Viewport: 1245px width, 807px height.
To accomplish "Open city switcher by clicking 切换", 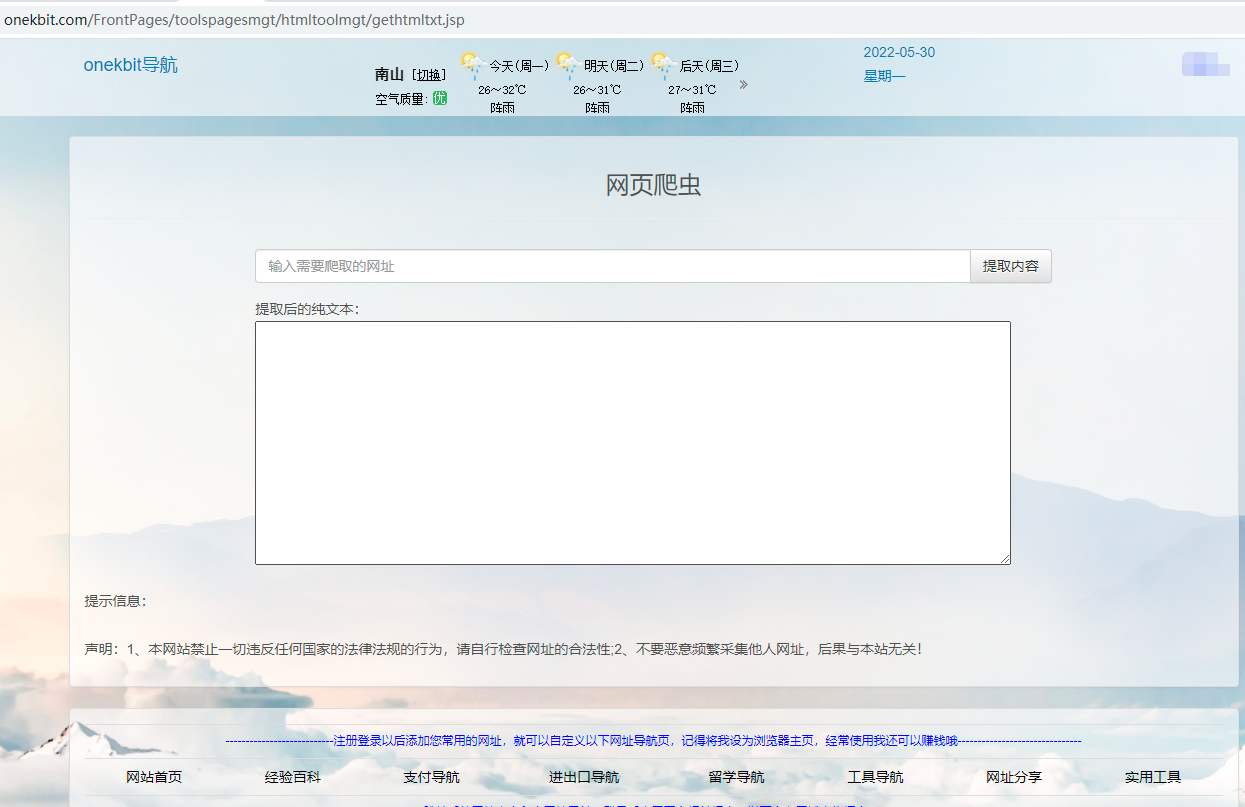I will coord(428,74).
